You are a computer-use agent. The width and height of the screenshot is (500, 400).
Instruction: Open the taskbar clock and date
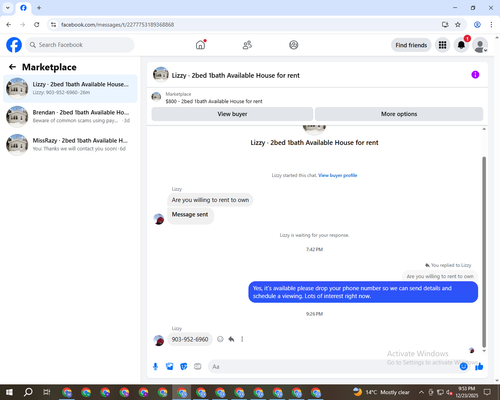click(466, 392)
